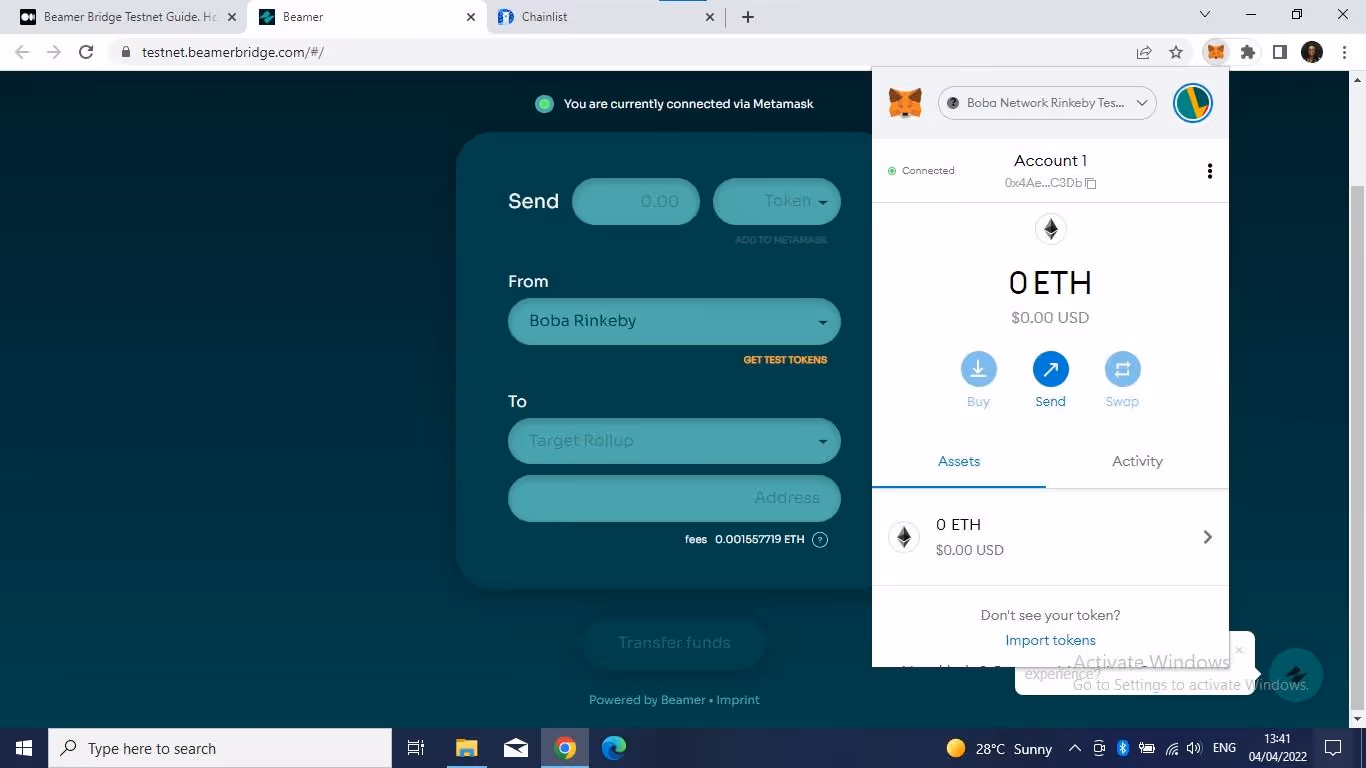Viewport: 1366px width, 768px height.
Task: Expand the Boba Rinkeby source dropdown
Action: 674,321
